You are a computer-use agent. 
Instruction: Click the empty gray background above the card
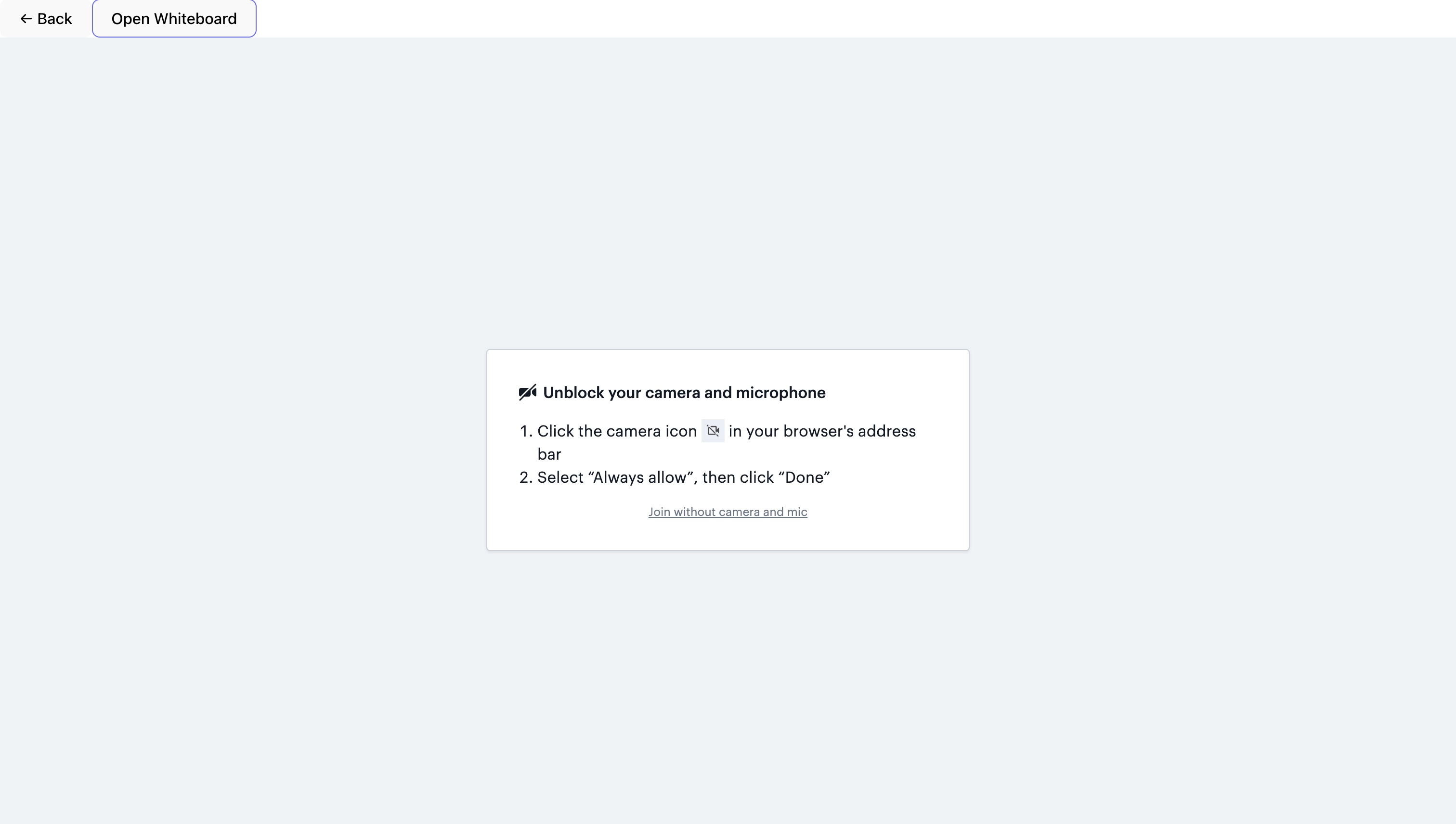coord(728,193)
